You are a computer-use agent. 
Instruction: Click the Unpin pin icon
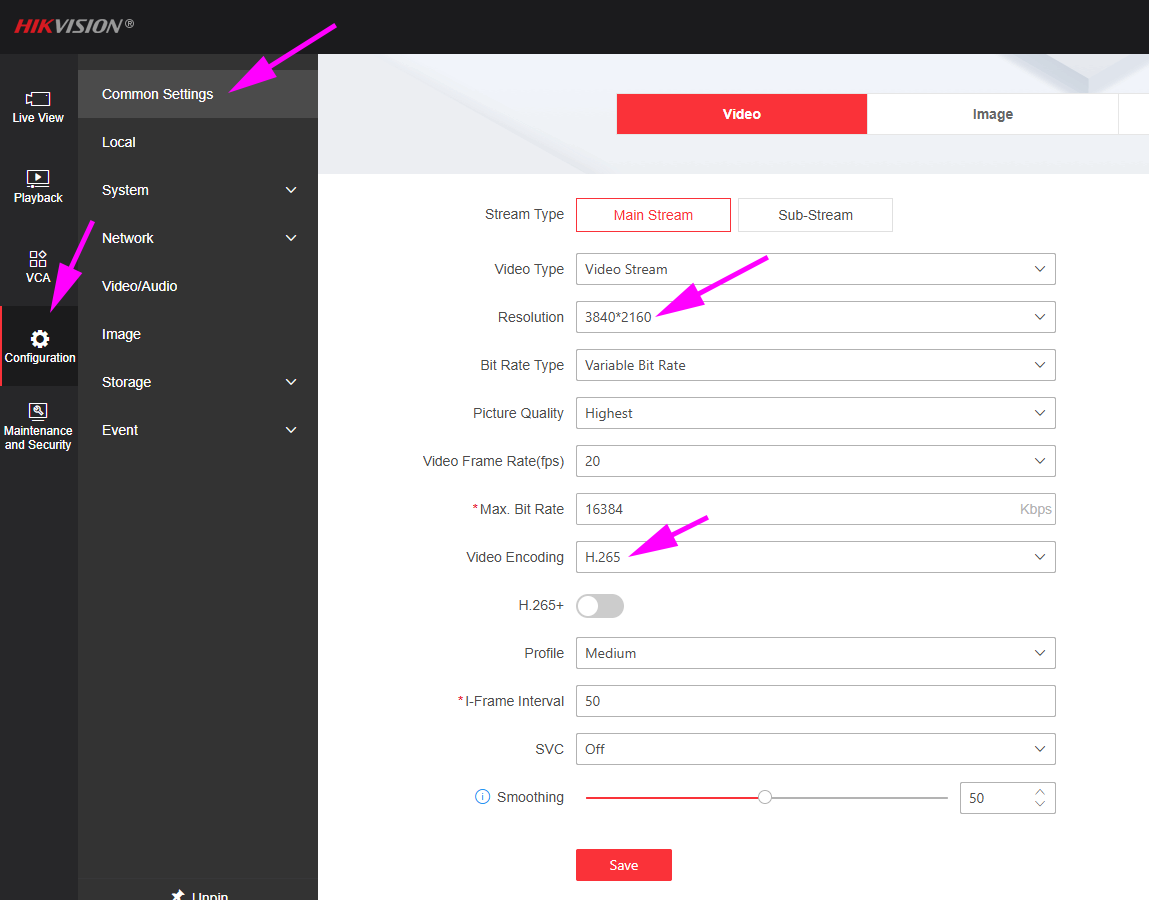(x=178, y=895)
